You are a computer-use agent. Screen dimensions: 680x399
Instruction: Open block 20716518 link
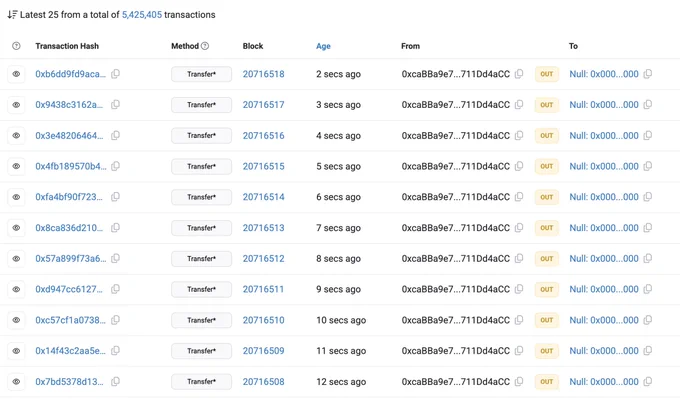tap(263, 74)
